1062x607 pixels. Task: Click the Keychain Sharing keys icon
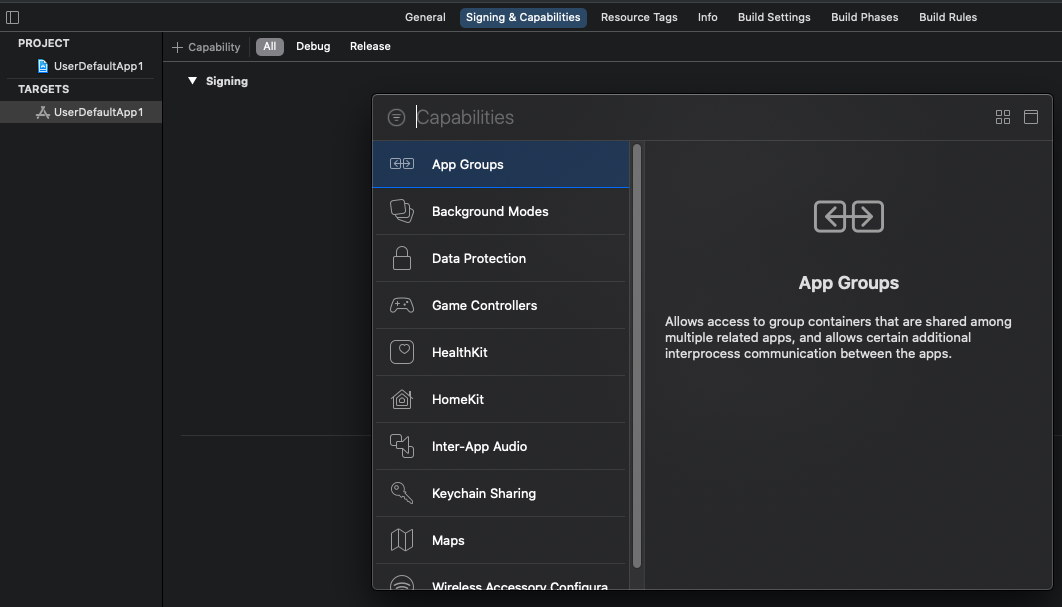point(401,493)
